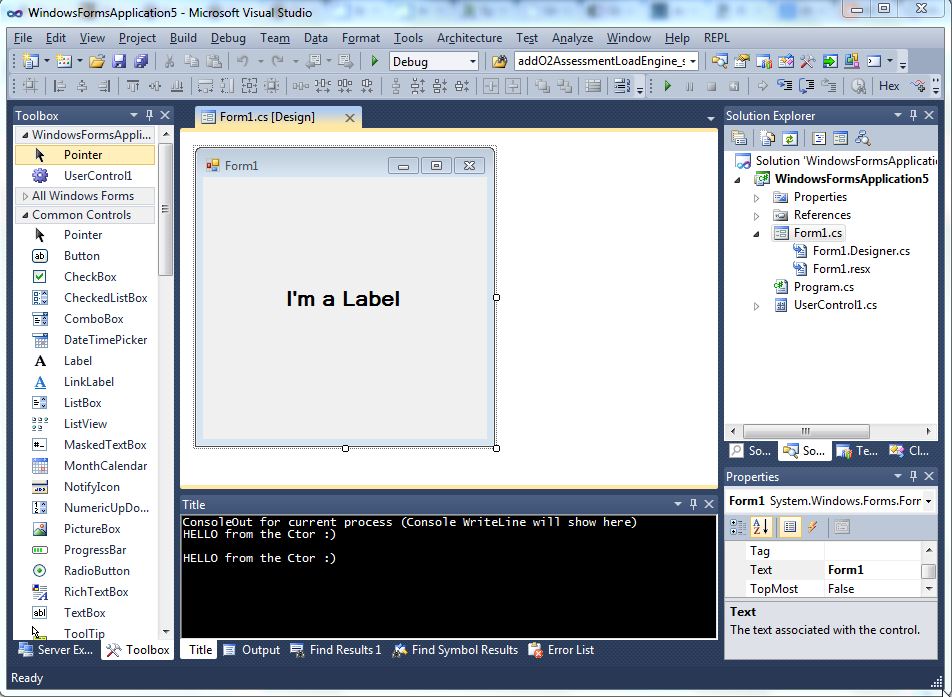Click the Save icon in the toolbar
952x697 pixels.
[119, 61]
